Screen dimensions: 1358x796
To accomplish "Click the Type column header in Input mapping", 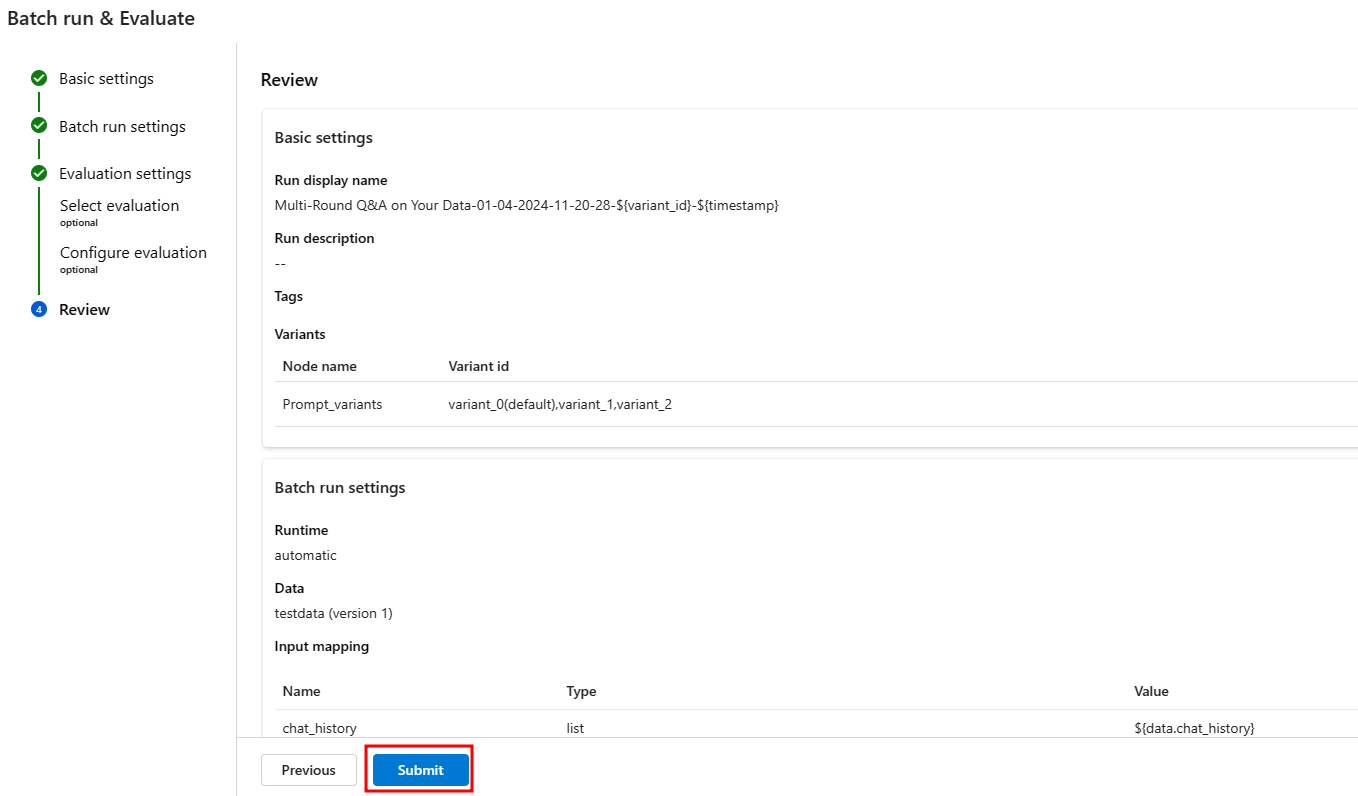I will pos(581,691).
